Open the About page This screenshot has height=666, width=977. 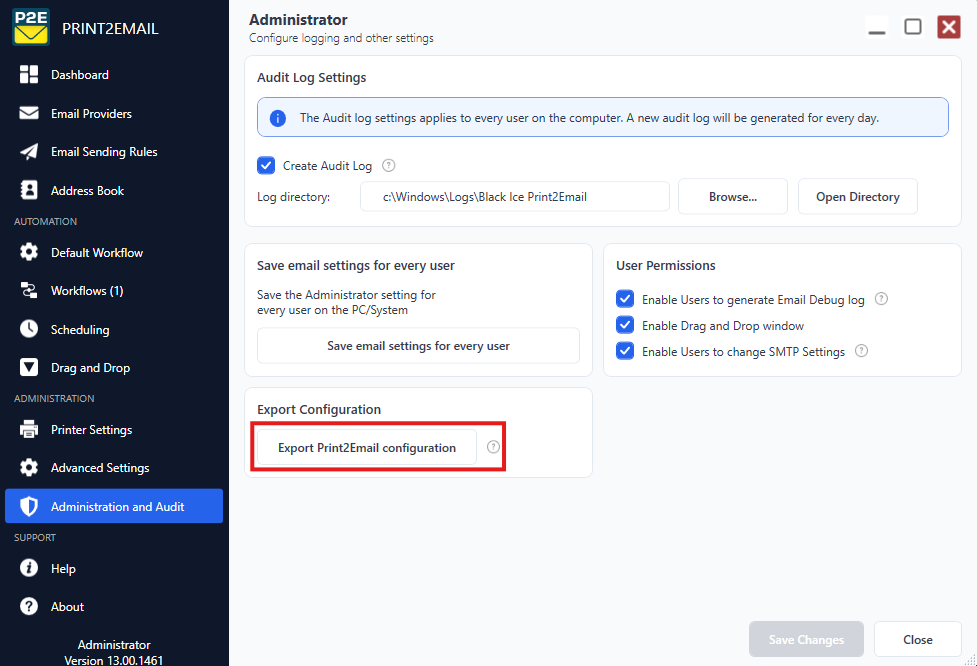click(x=114, y=607)
